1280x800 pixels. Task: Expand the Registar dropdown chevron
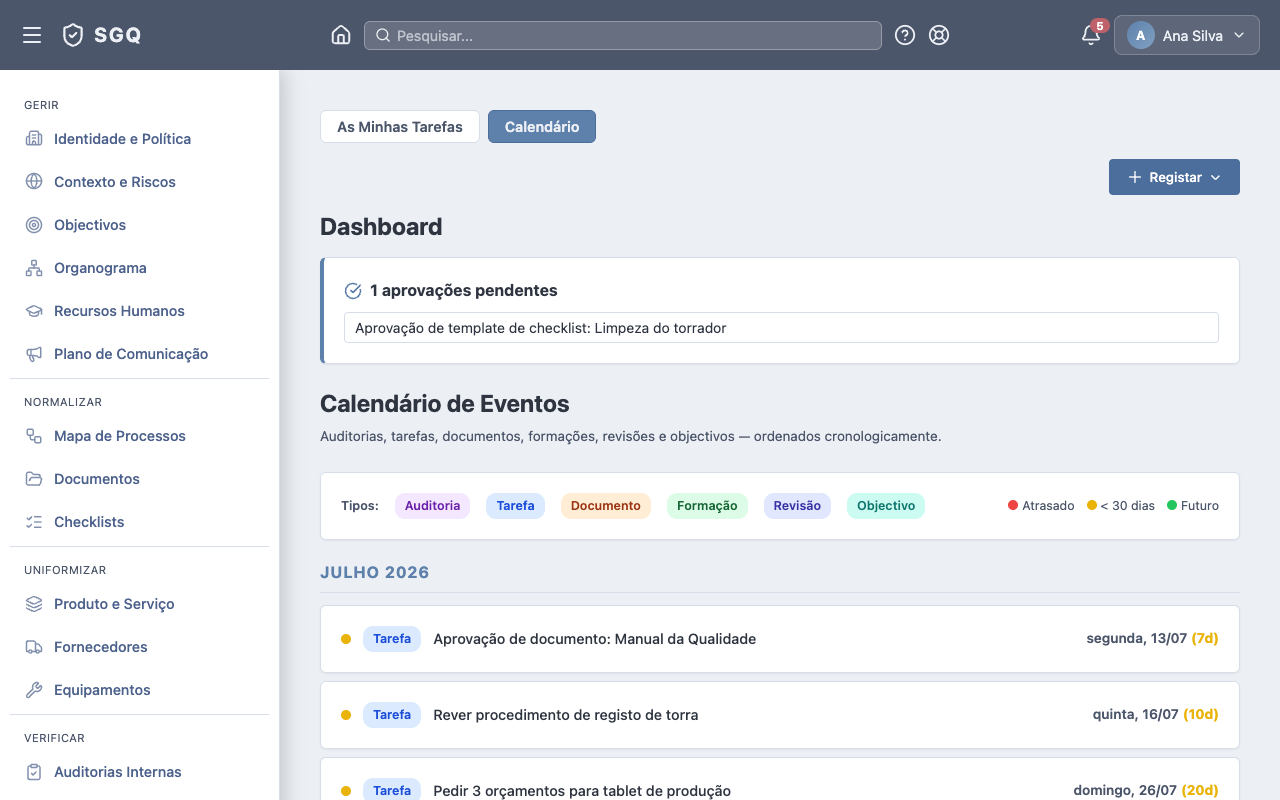click(1216, 177)
